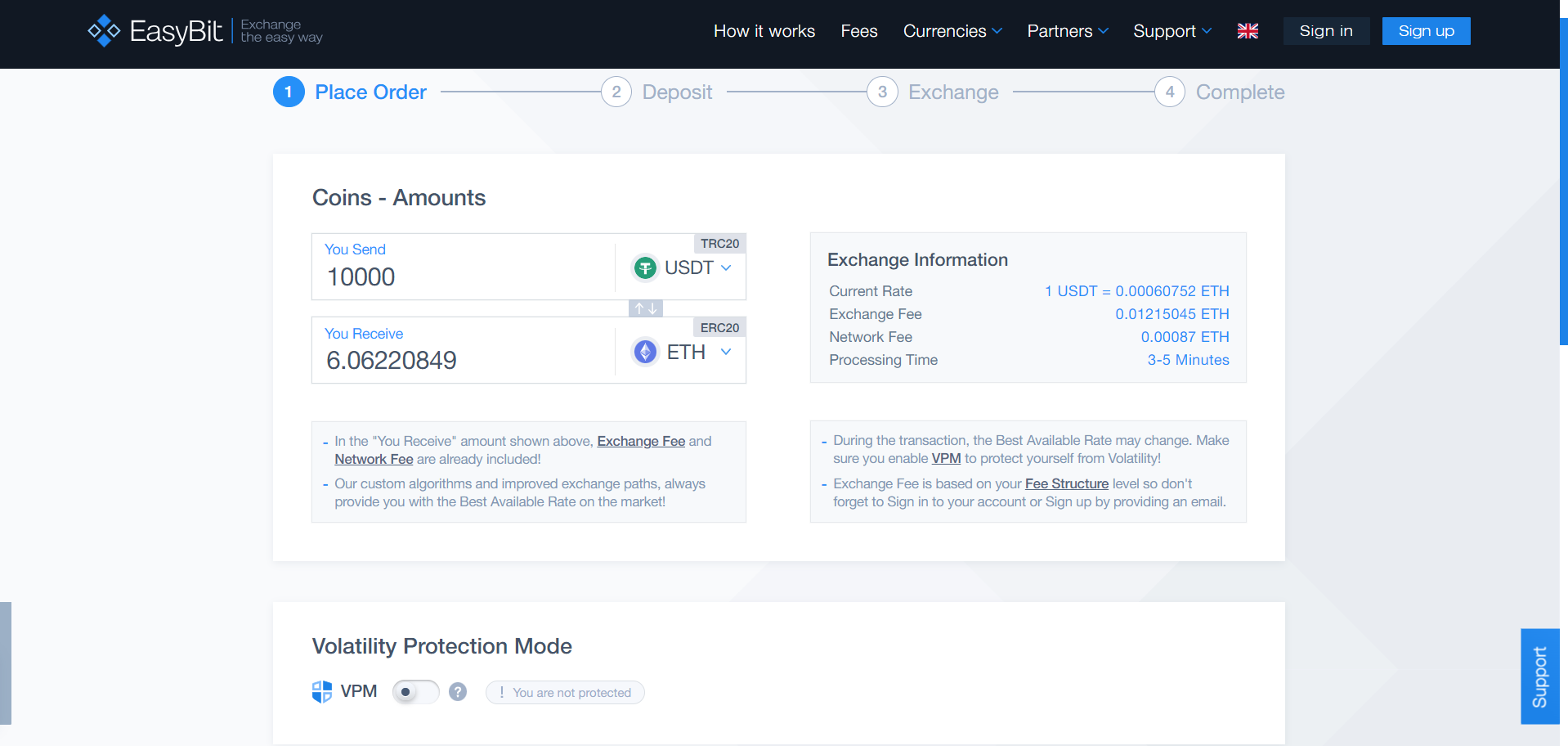Image resolution: width=1568 pixels, height=746 pixels.
Task: Open the Fee Structure link
Action: coord(1067,483)
